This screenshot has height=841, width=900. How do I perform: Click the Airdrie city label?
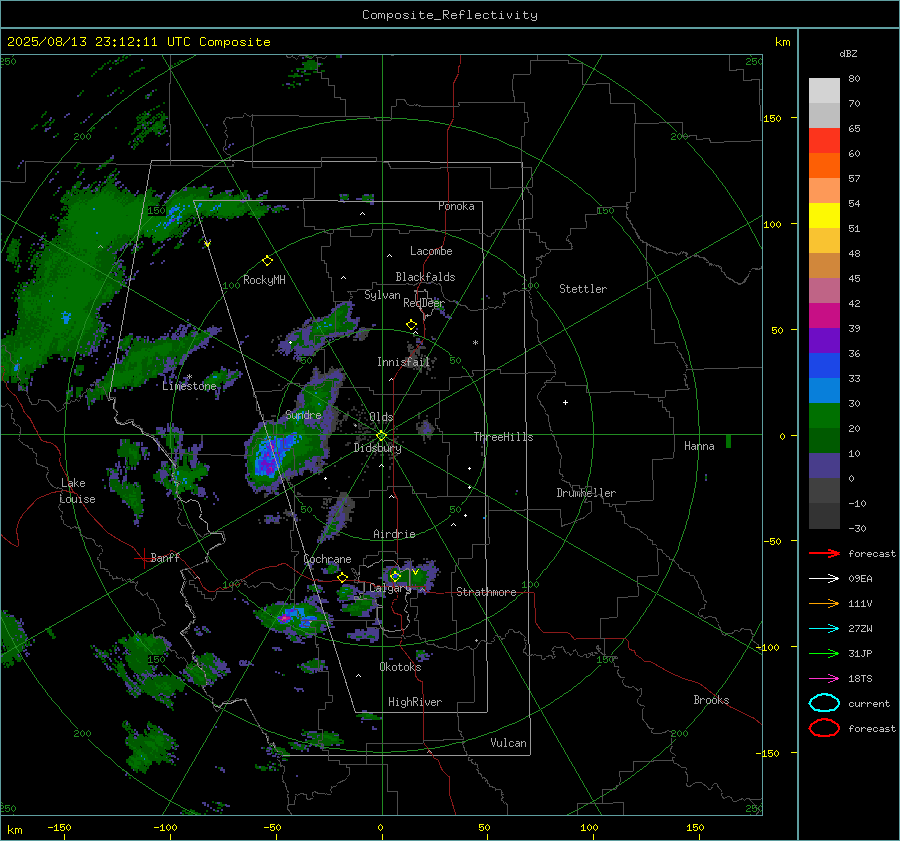click(x=394, y=534)
